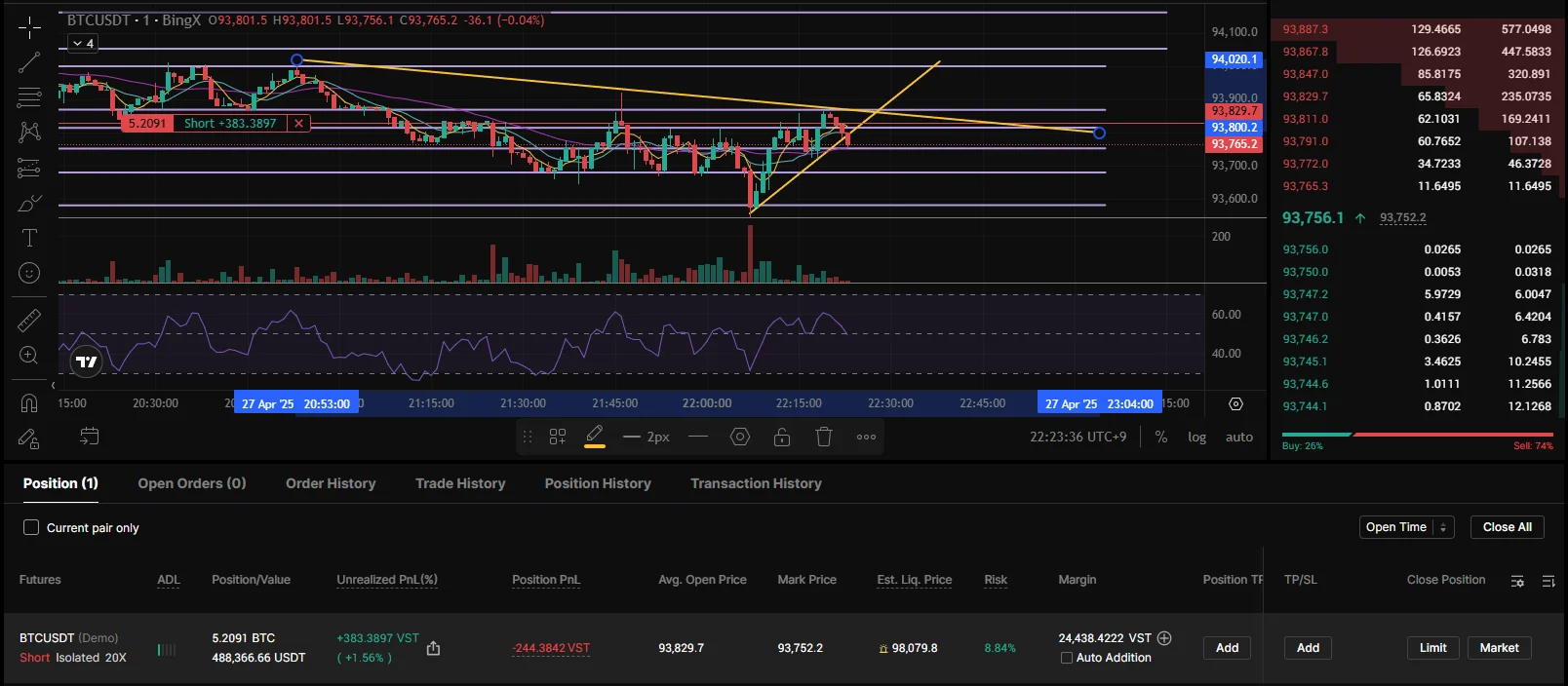Viewport: 1568px width, 686px height.
Task: Open the Position History tab
Action: pyautogui.click(x=598, y=483)
